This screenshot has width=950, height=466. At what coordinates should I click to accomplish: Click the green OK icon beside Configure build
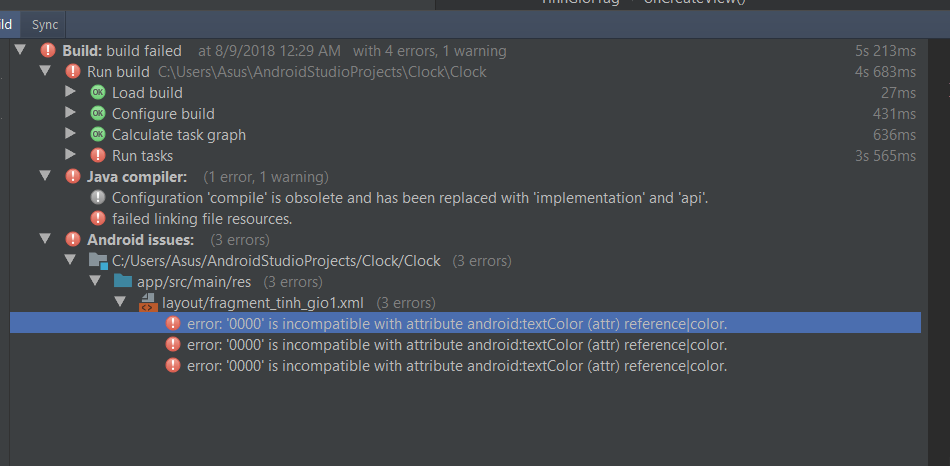(x=97, y=113)
